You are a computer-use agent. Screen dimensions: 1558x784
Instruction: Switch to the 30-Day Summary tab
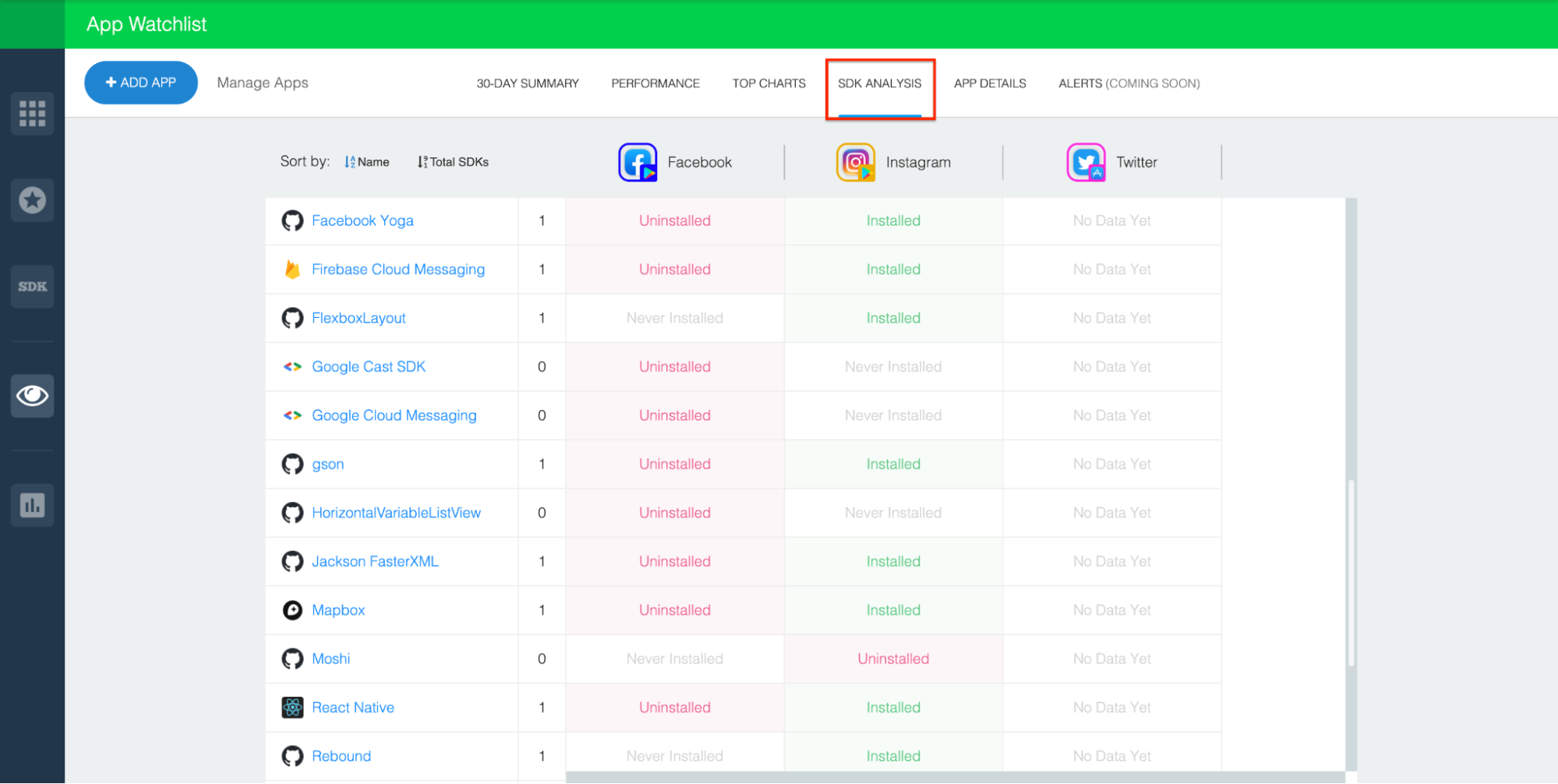click(x=528, y=83)
